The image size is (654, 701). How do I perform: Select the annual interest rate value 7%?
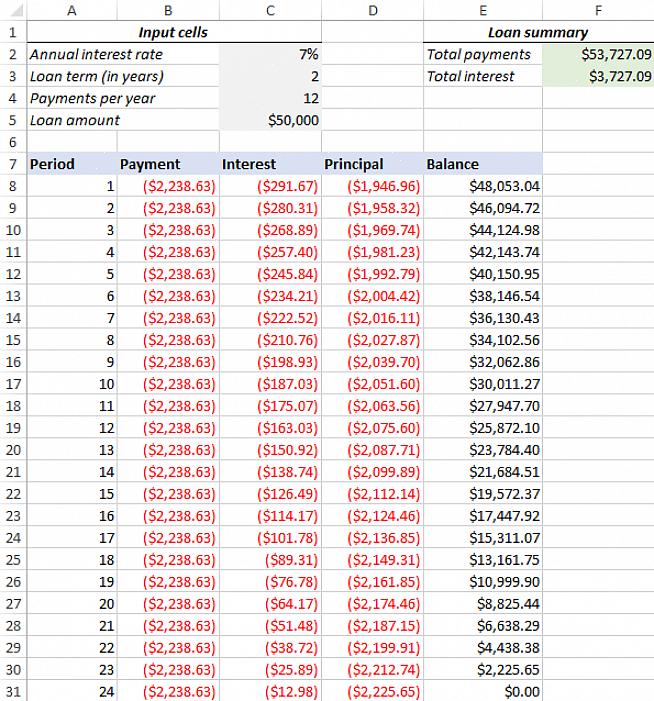[270, 54]
